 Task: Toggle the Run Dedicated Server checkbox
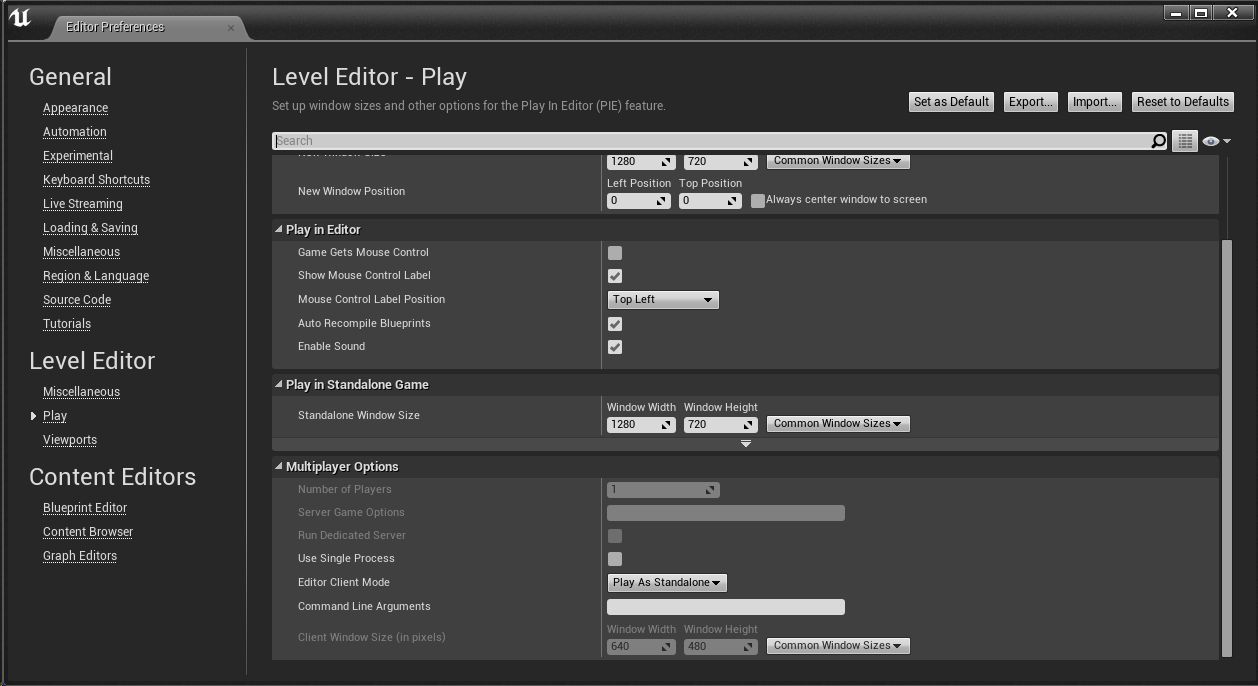click(615, 536)
